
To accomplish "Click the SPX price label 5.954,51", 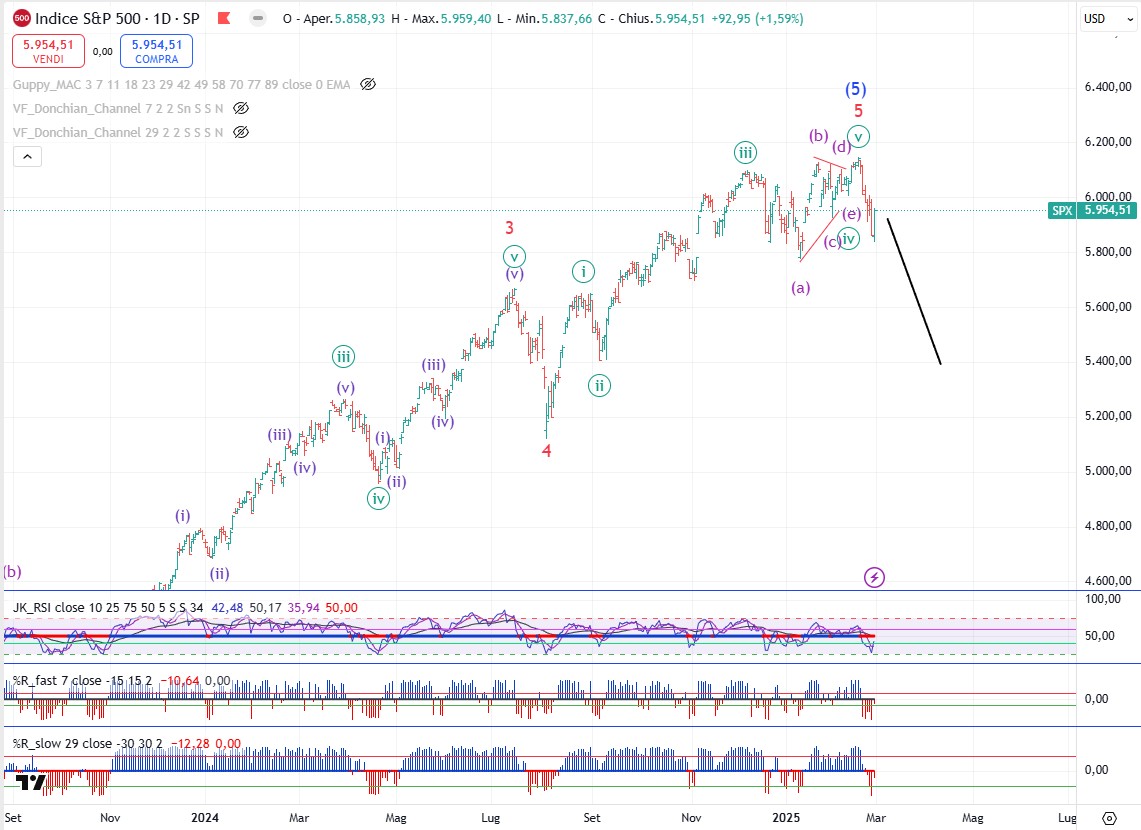I will [1092, 210].
